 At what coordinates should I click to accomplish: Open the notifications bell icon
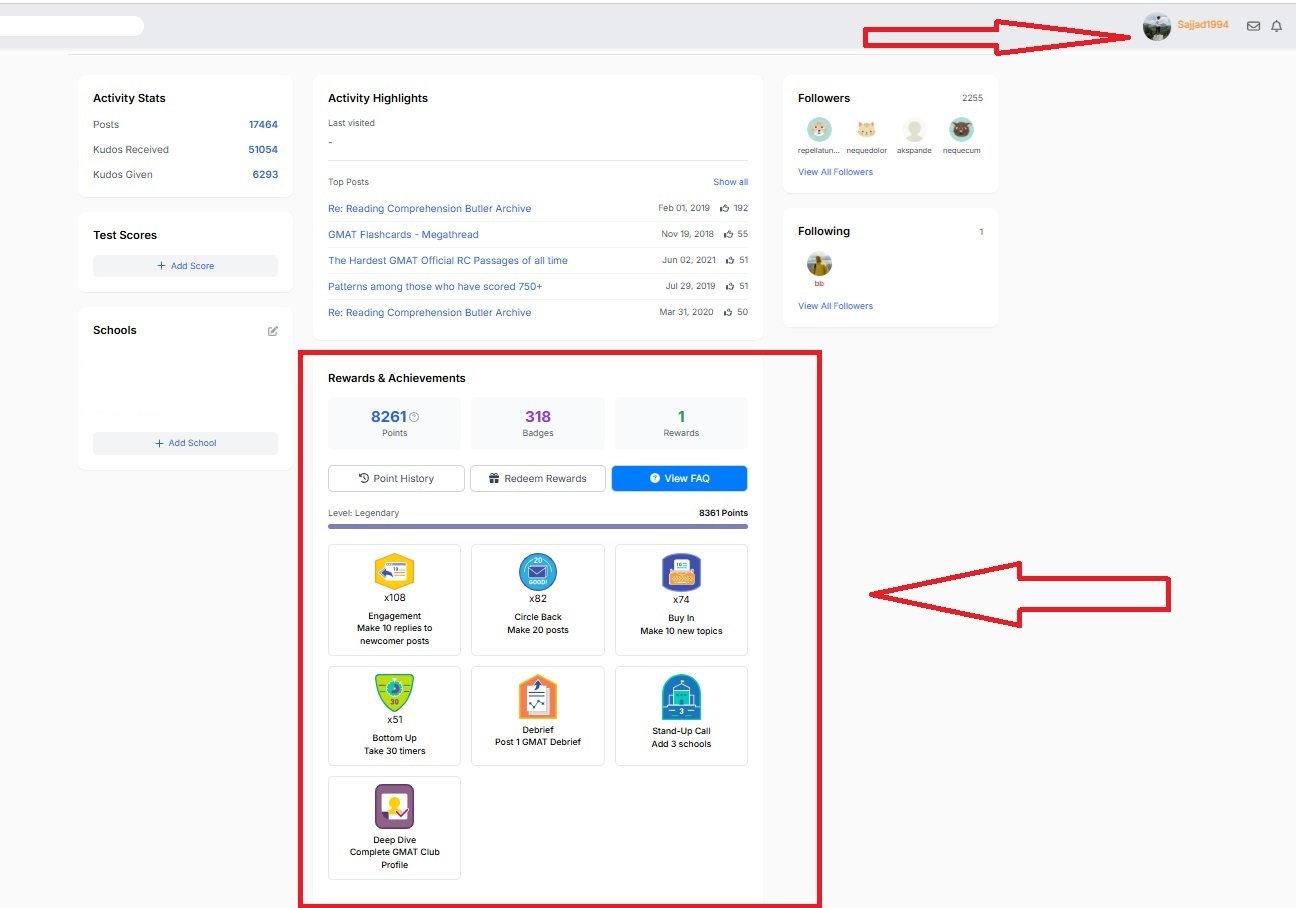[x=1276, y=26]
